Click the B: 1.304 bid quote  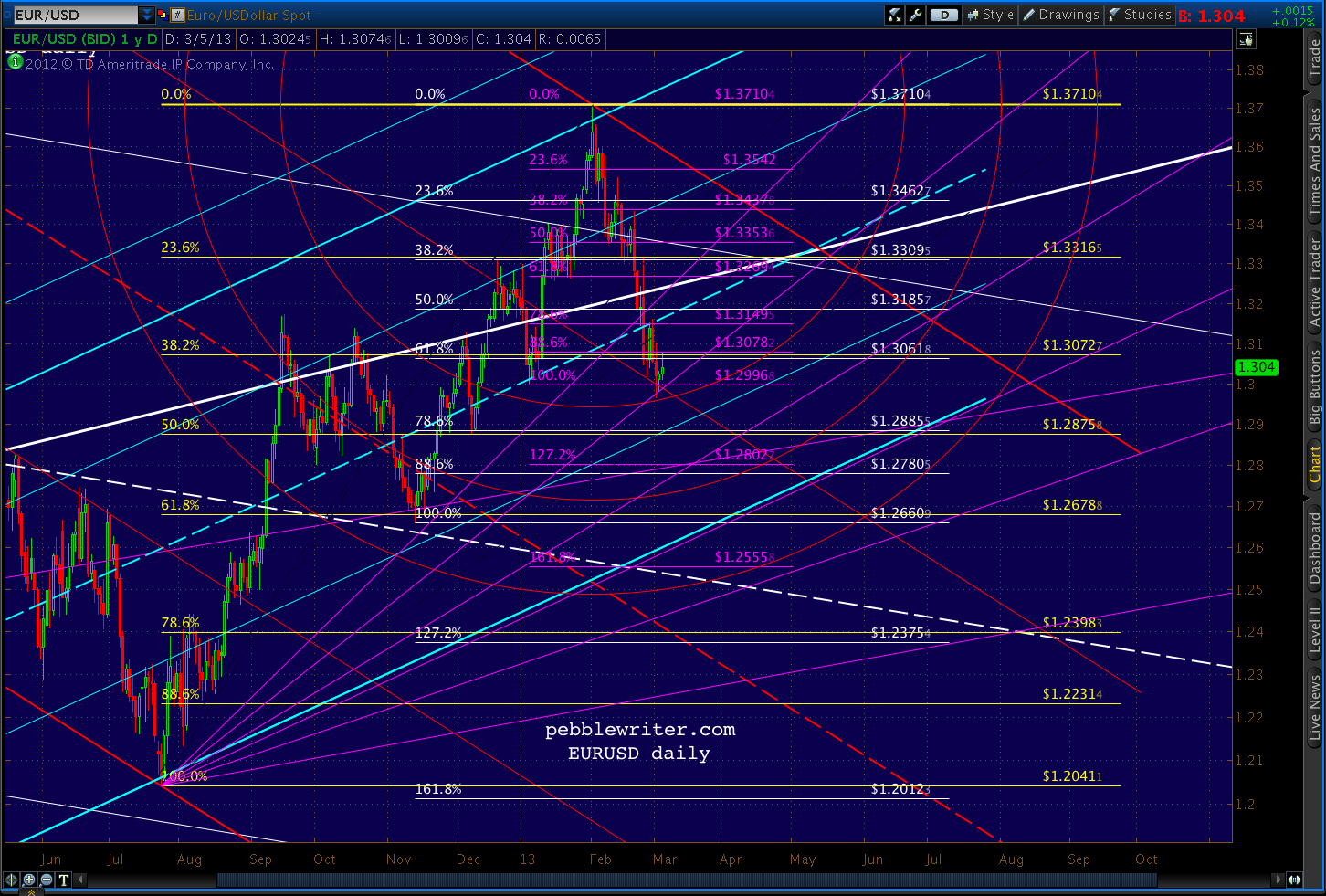[x=1212, y=16]
